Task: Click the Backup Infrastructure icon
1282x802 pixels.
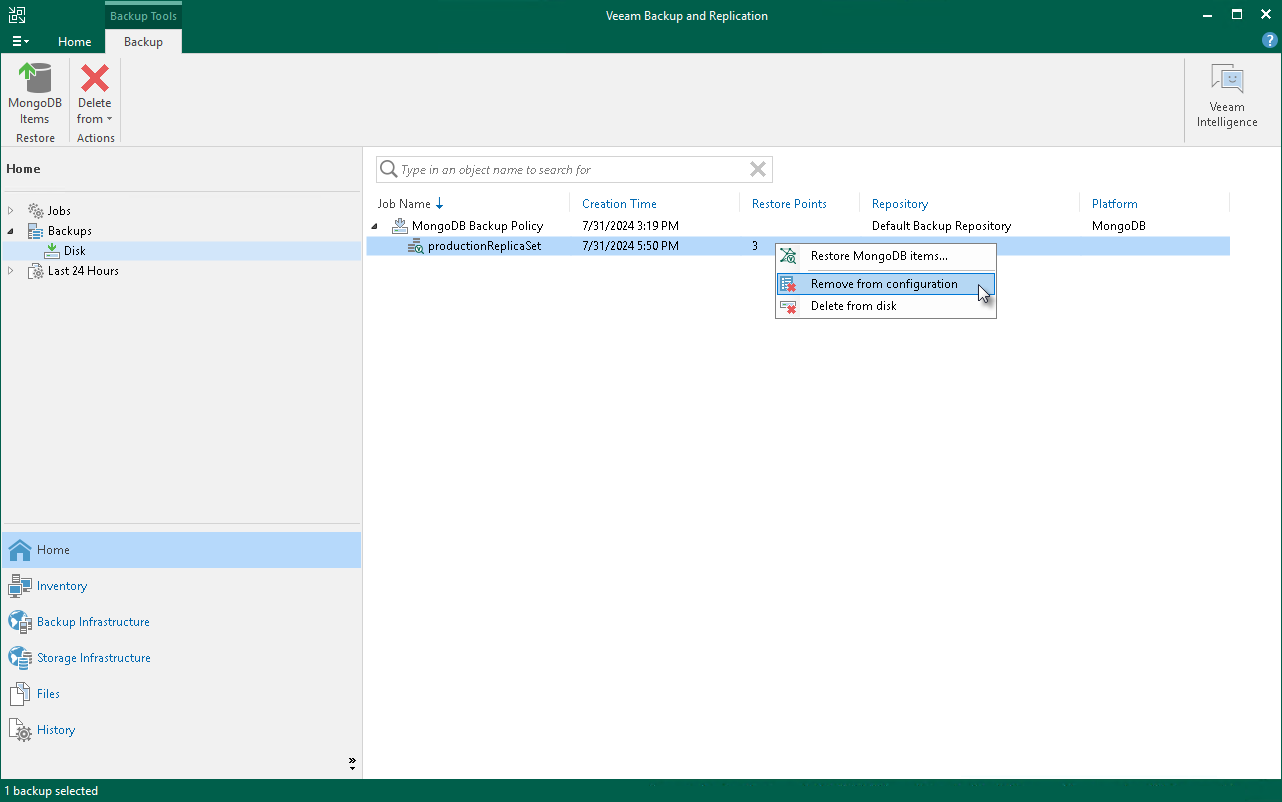Action: [x=20, y=622]
